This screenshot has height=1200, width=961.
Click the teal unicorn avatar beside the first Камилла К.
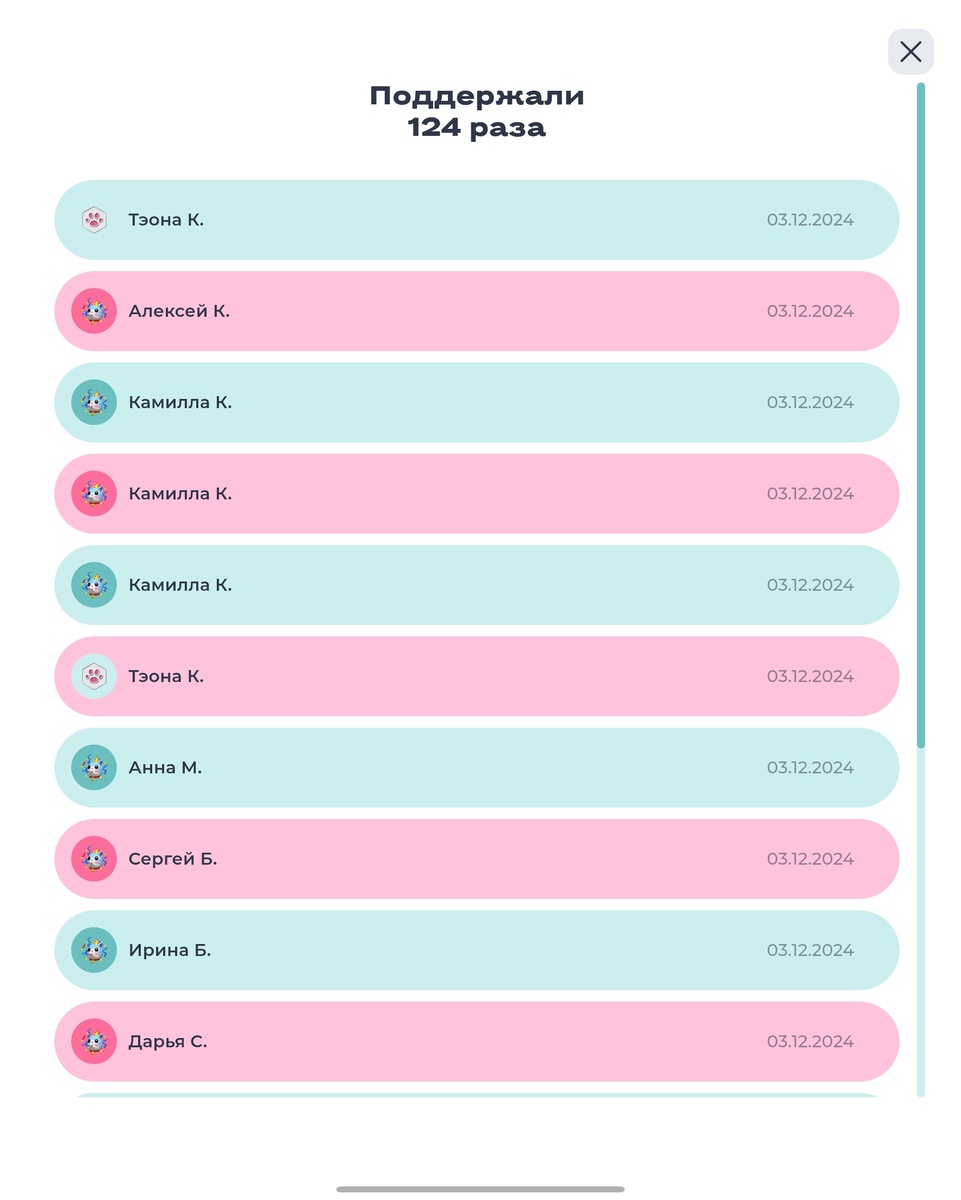tap(93, 402)
